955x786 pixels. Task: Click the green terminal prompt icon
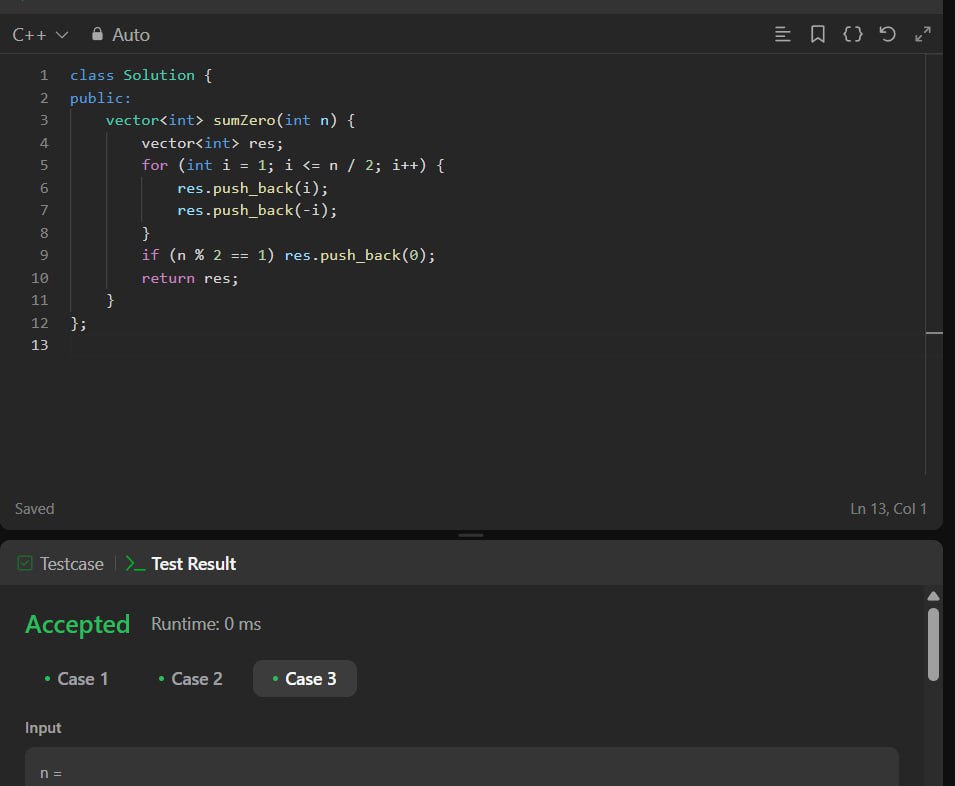[x=135, y=564]
